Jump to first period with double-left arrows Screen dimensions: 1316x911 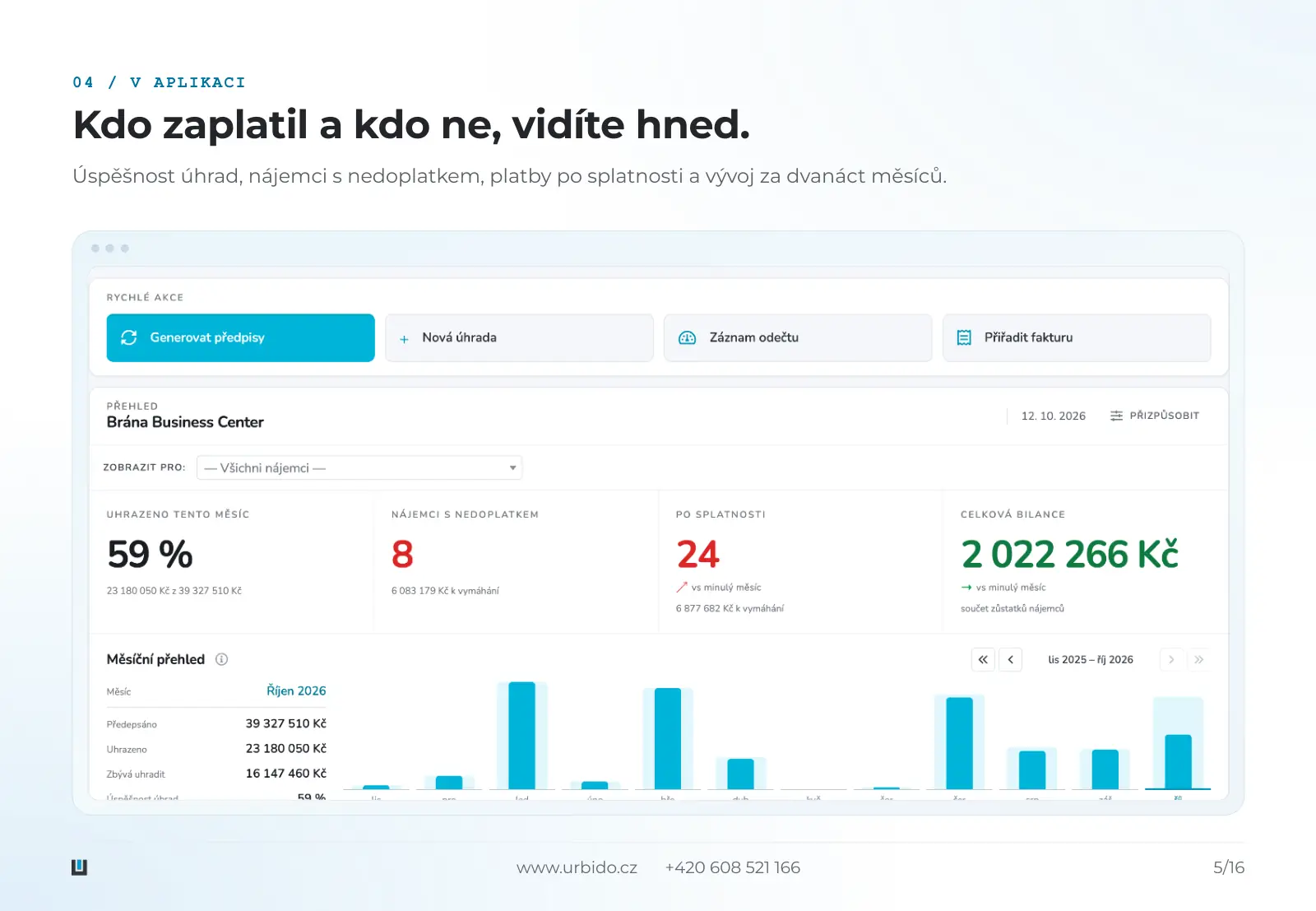[983, 659]
